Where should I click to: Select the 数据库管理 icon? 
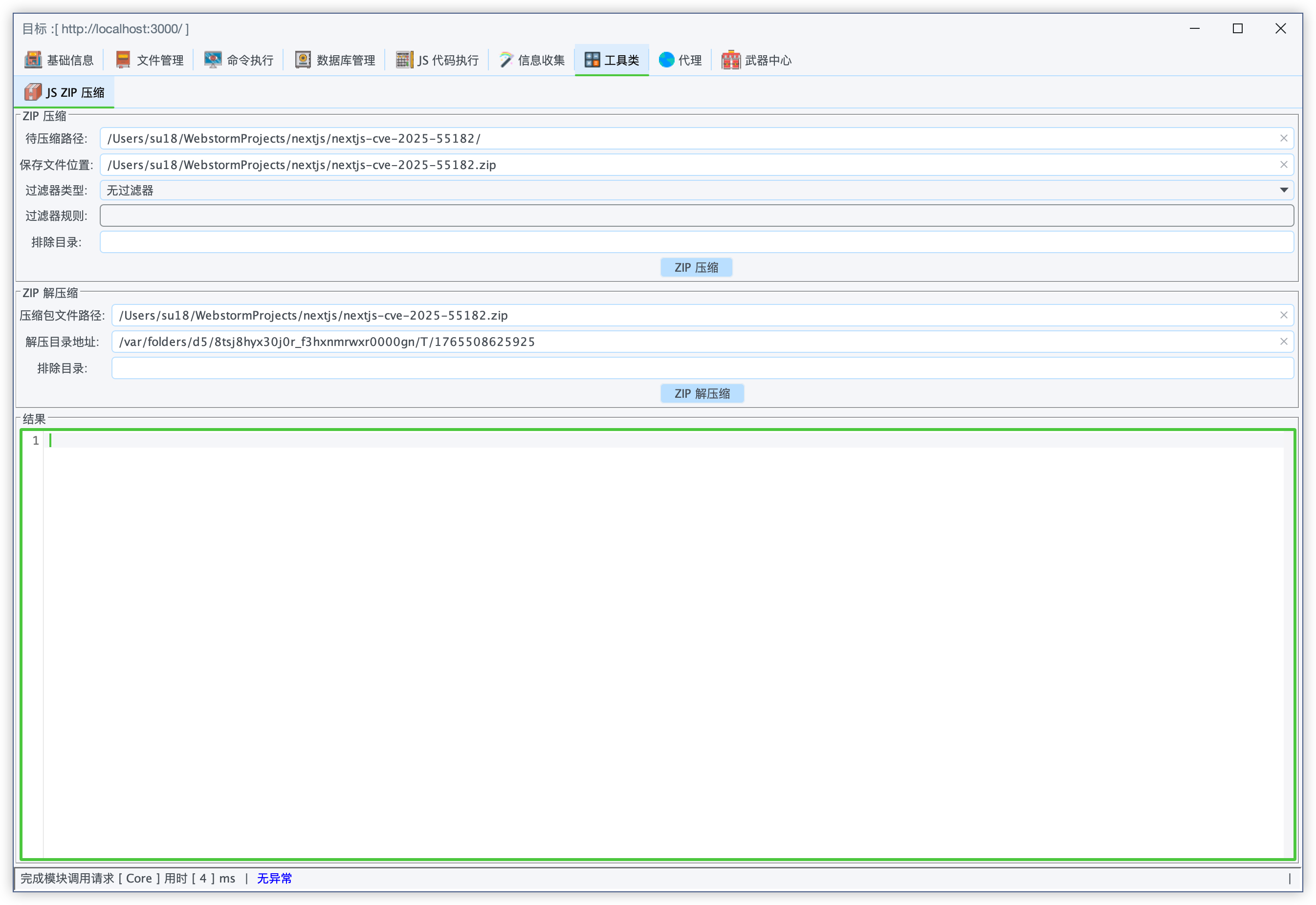303,60
